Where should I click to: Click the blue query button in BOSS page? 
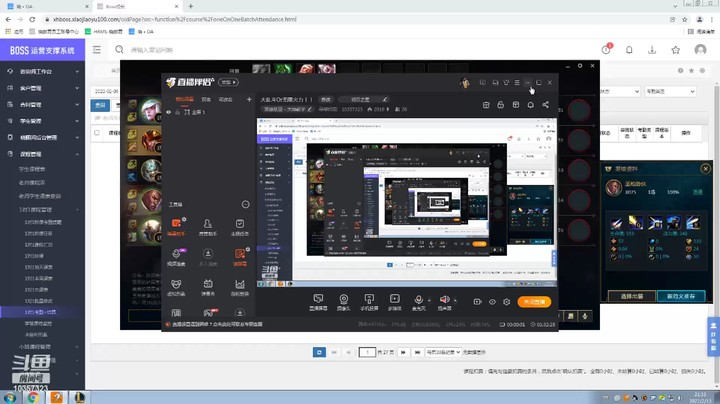coord(100,105)
